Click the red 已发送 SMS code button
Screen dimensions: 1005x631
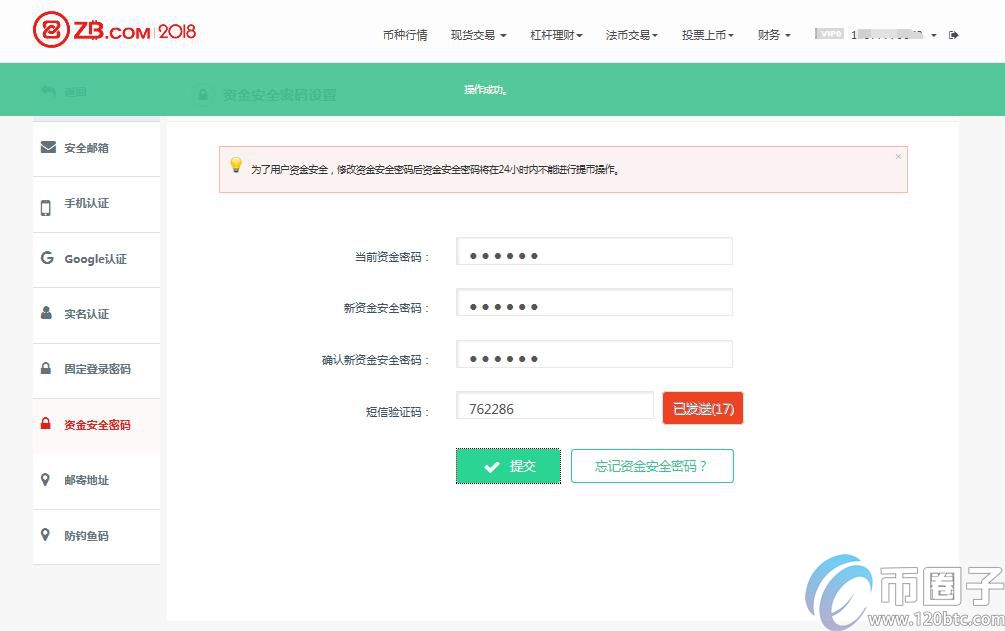coord(703,408)
